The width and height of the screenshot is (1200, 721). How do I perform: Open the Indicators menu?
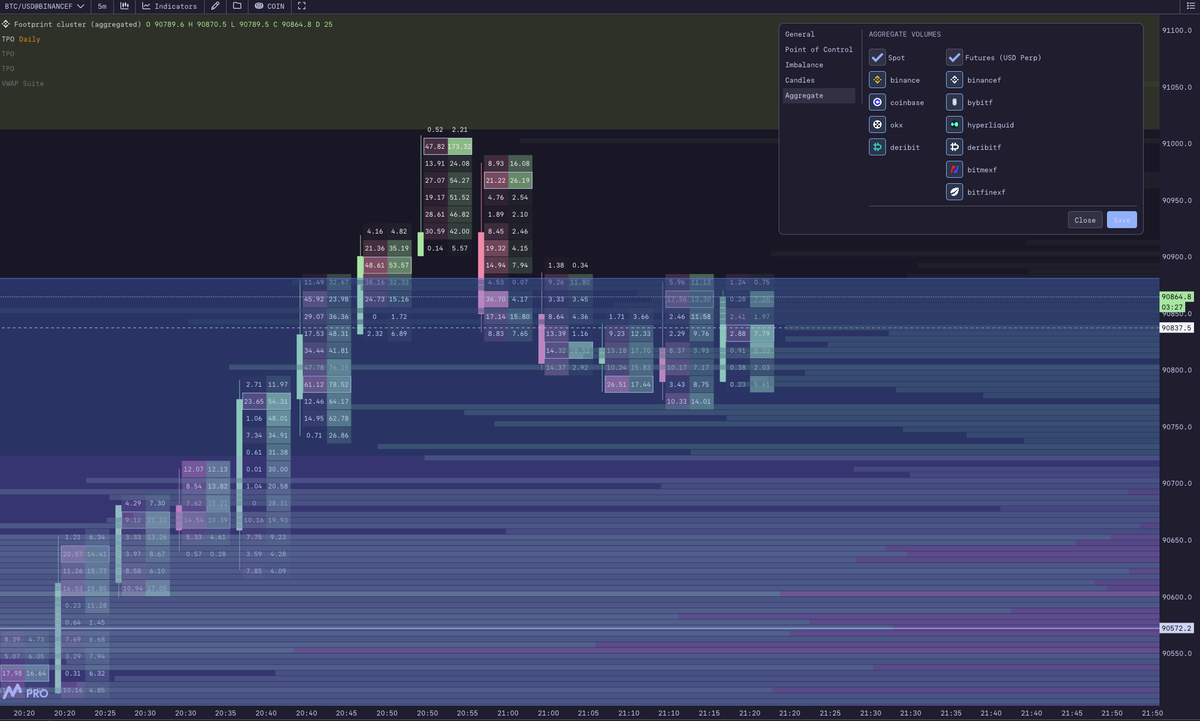click(x=169, y=6)
